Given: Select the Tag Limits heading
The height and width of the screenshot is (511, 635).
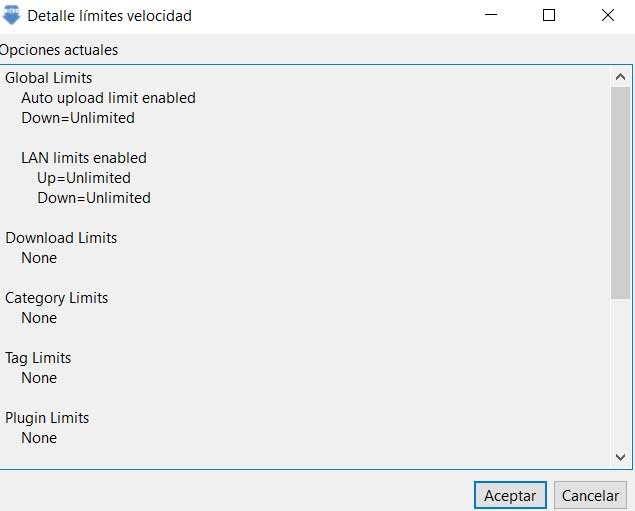Looking at the screenshot, I should pyautogui.click(x=38, y=358).
